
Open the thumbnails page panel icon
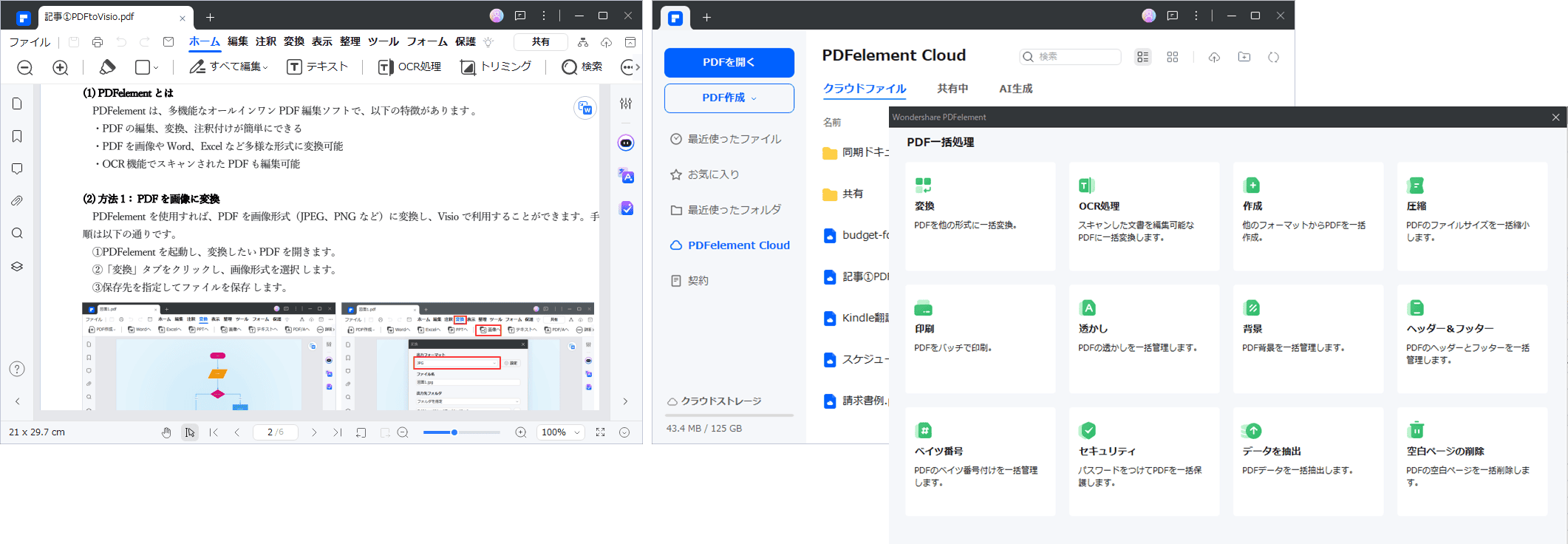(x=17, y=103)
